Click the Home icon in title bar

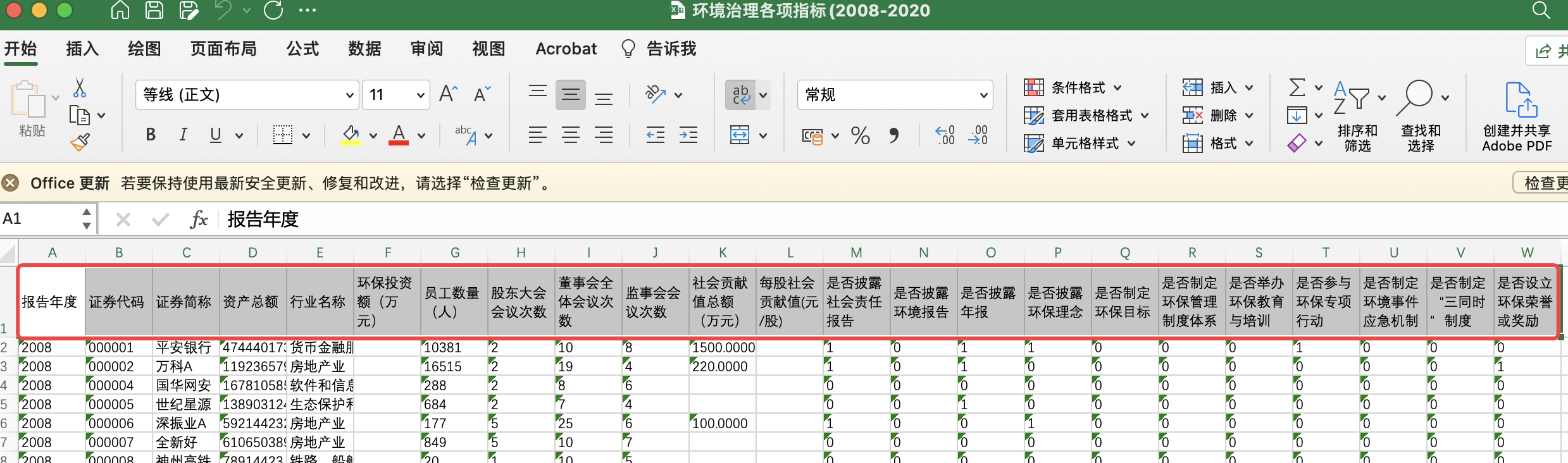(x=120, y=10)
